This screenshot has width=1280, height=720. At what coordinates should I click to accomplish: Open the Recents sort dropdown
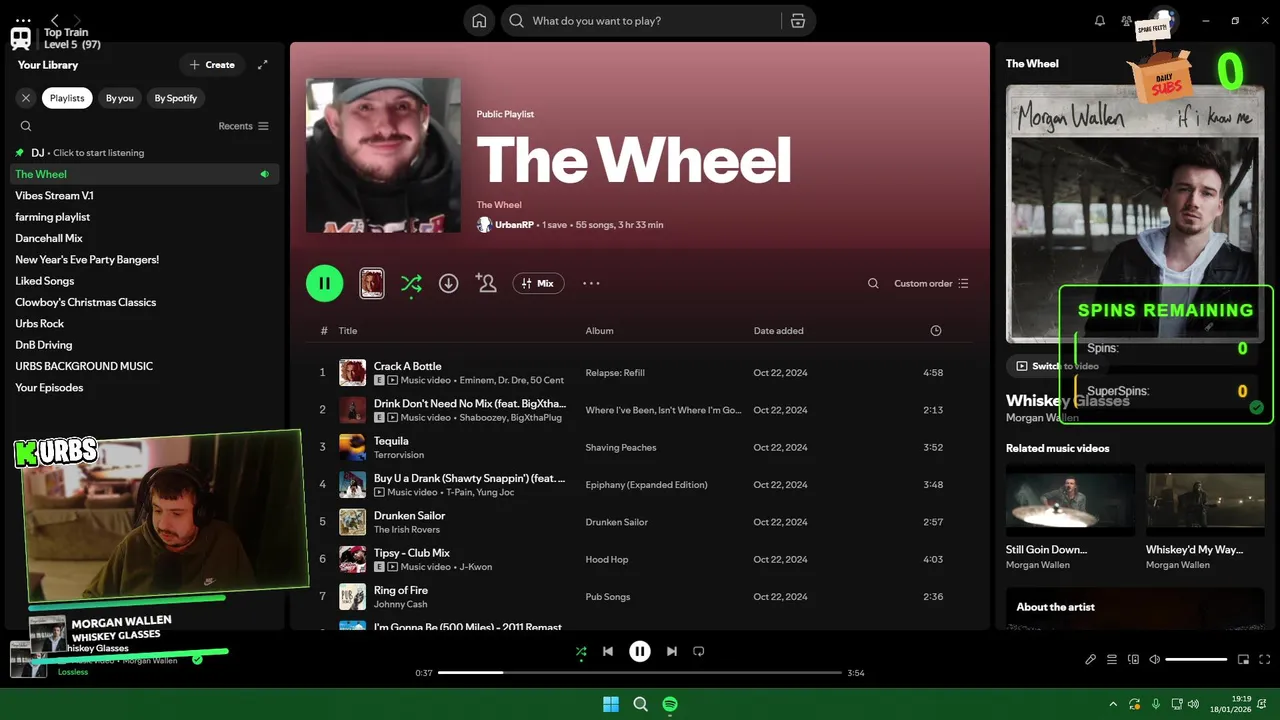[x=243, y=126]
